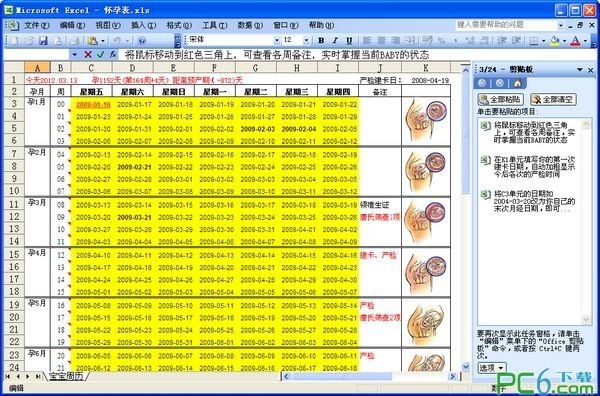Click the 全部粘贴 paste all button
Image resolution: width=600 pixels, height=396 pixels.
click(501, 99)
